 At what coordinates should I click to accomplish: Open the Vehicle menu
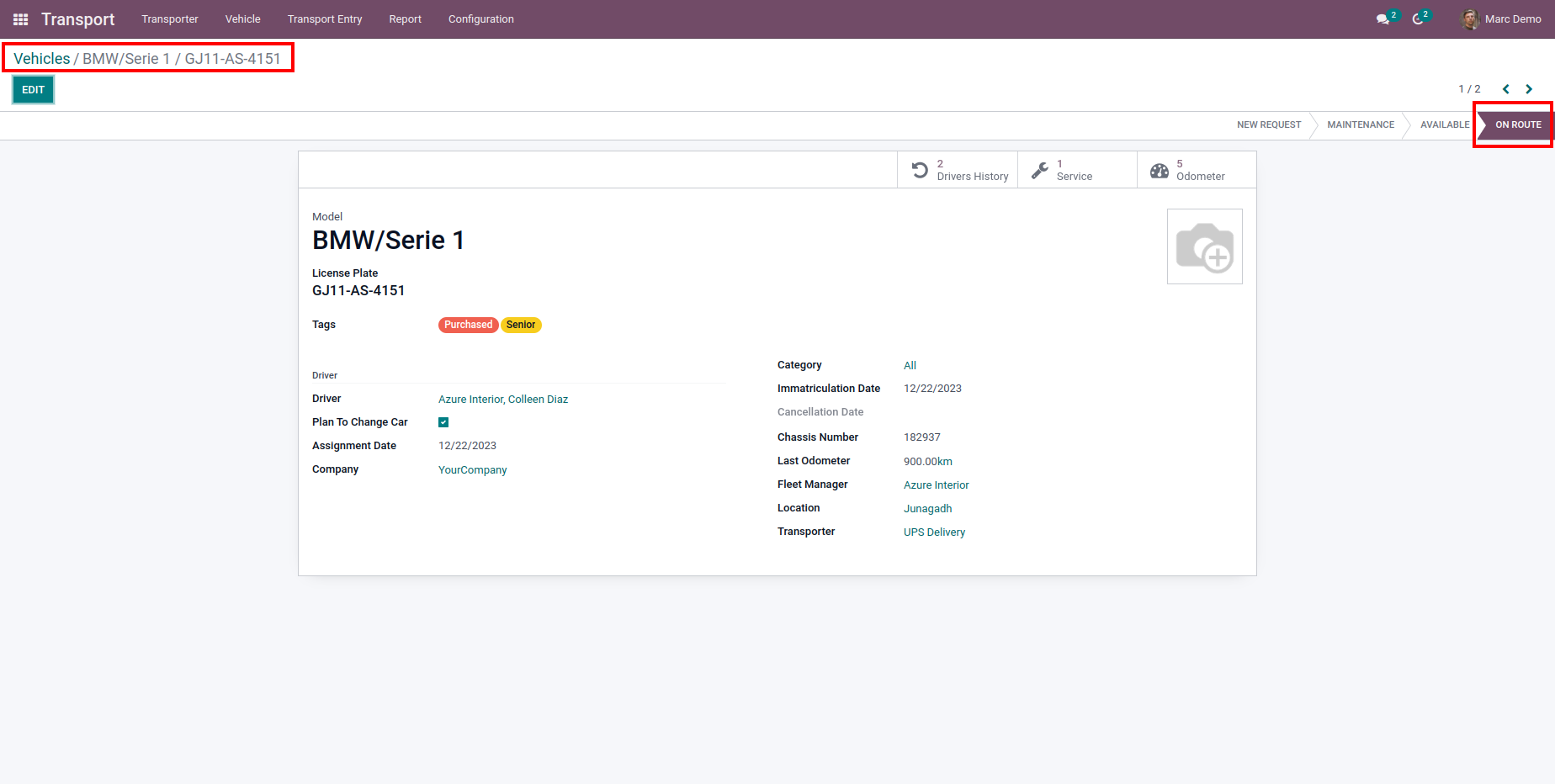click(x=242, y=19)
